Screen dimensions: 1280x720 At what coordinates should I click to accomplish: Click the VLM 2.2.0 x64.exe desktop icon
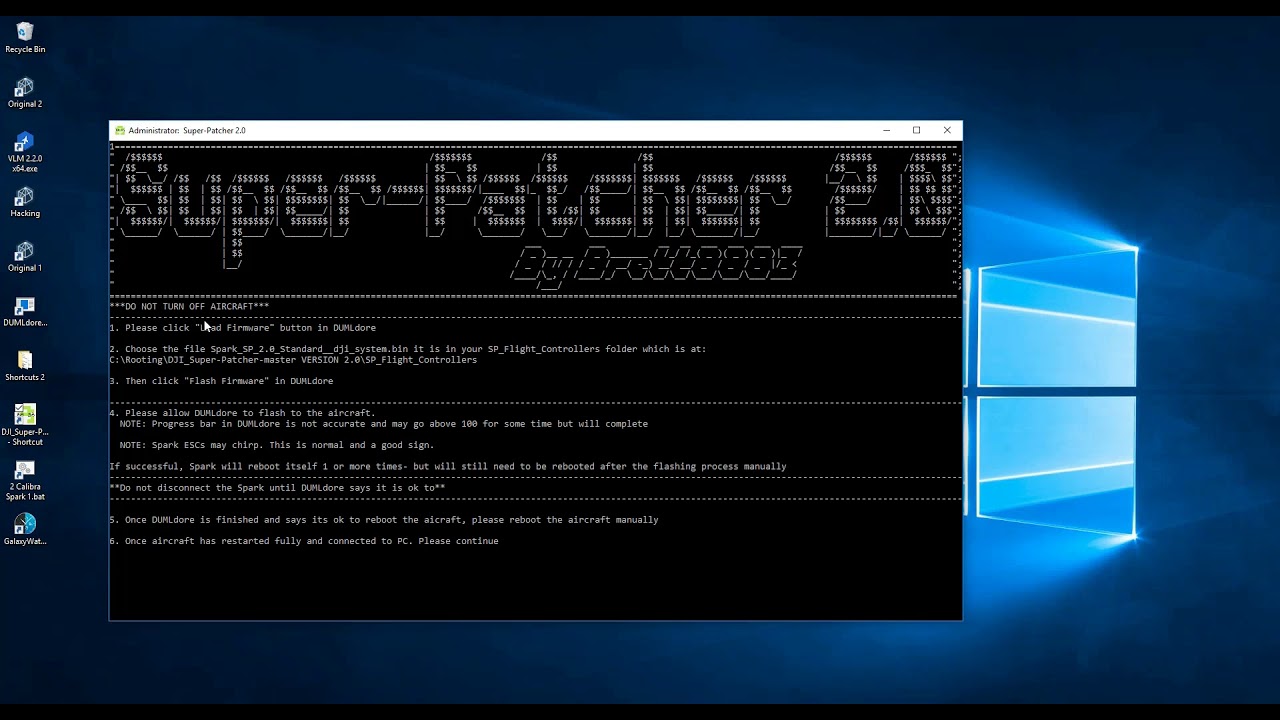25,152
